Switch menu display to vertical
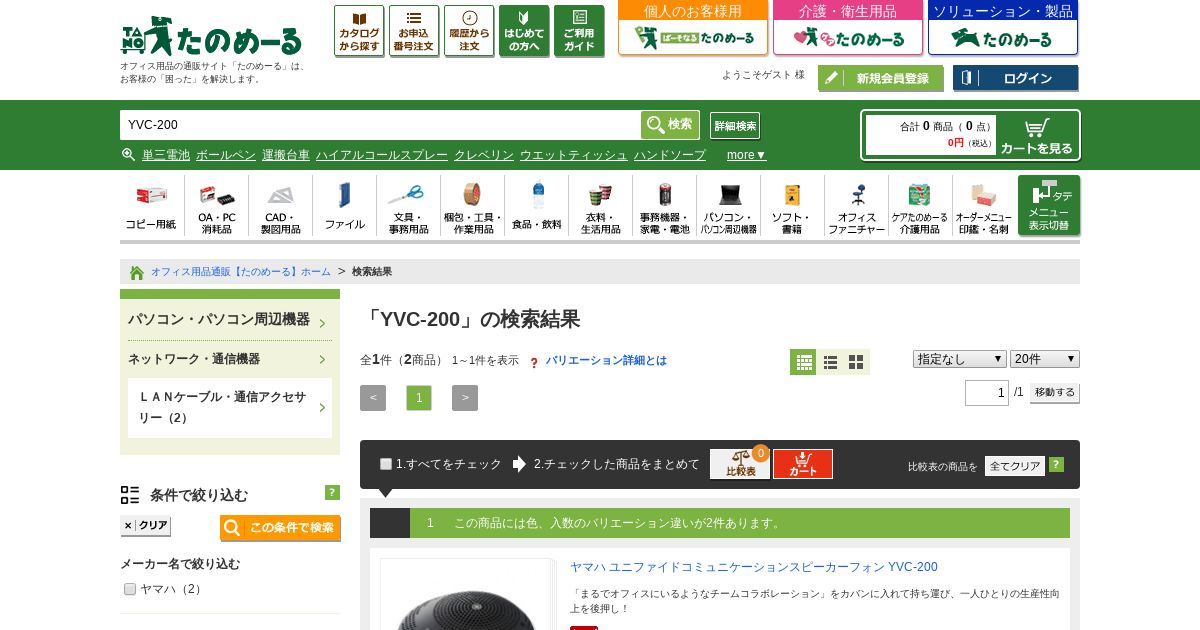 pos(1049,205)
